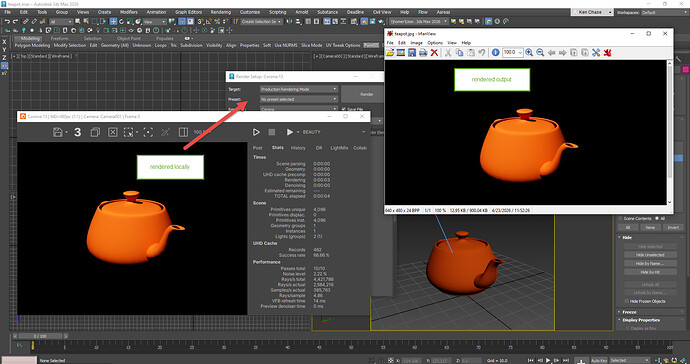Toggle Corona A/B comparison split view
The height and width of the screenshot is (364, 690).
(x=184, y=132)
